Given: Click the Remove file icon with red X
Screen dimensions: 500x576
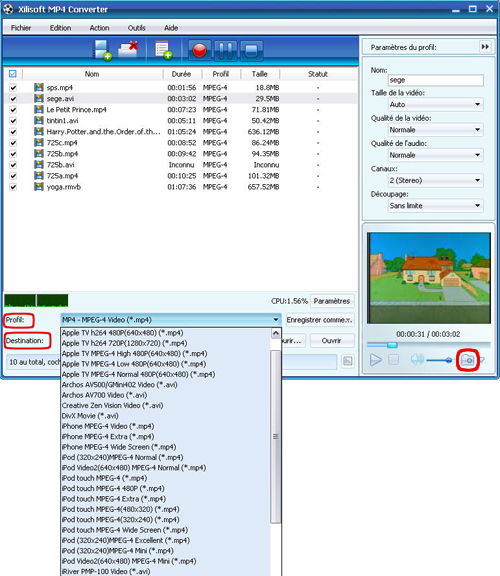Looking at the screenshot, I should [x=128, y=50].
